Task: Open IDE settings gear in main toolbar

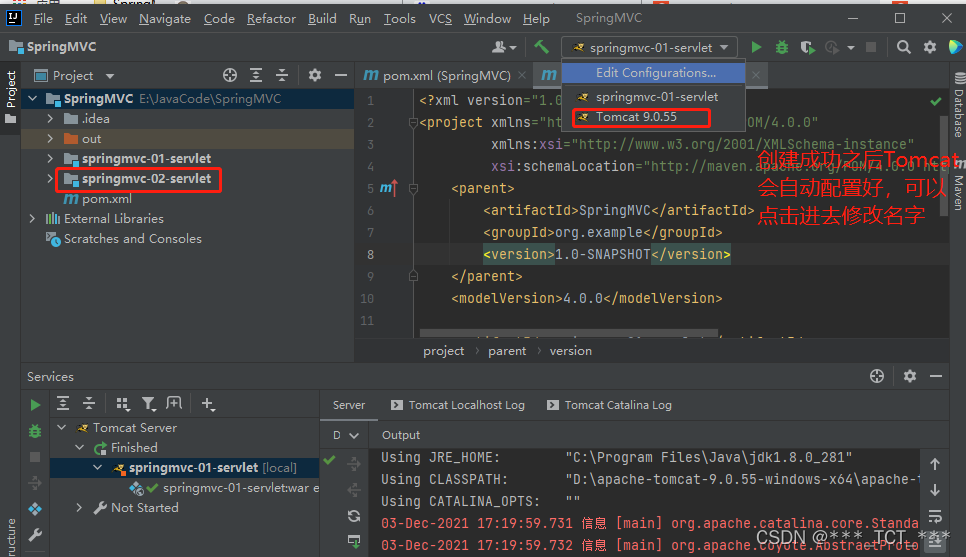Action: pos(930,47)
